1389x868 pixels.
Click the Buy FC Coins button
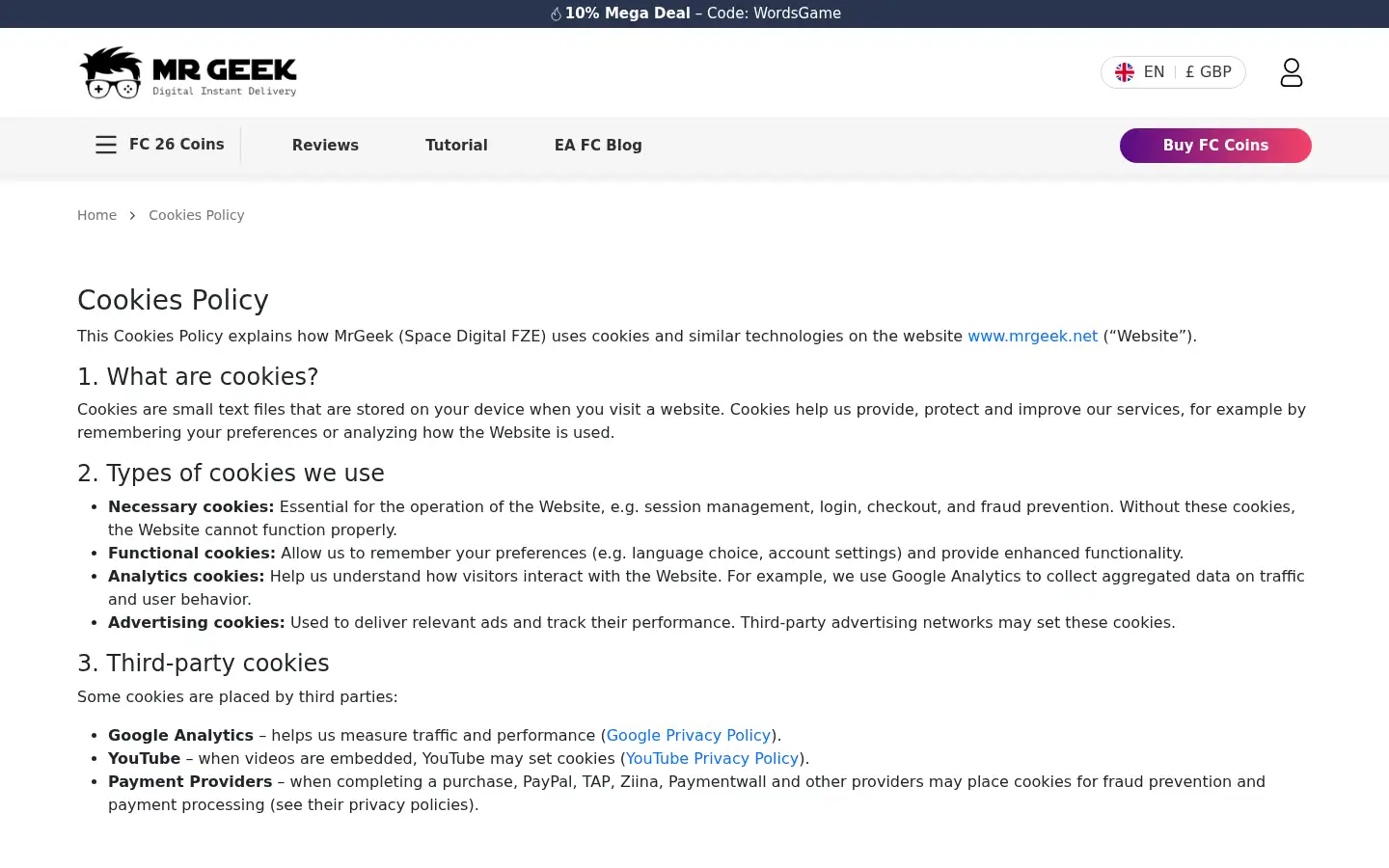[x=1215, y=146]
